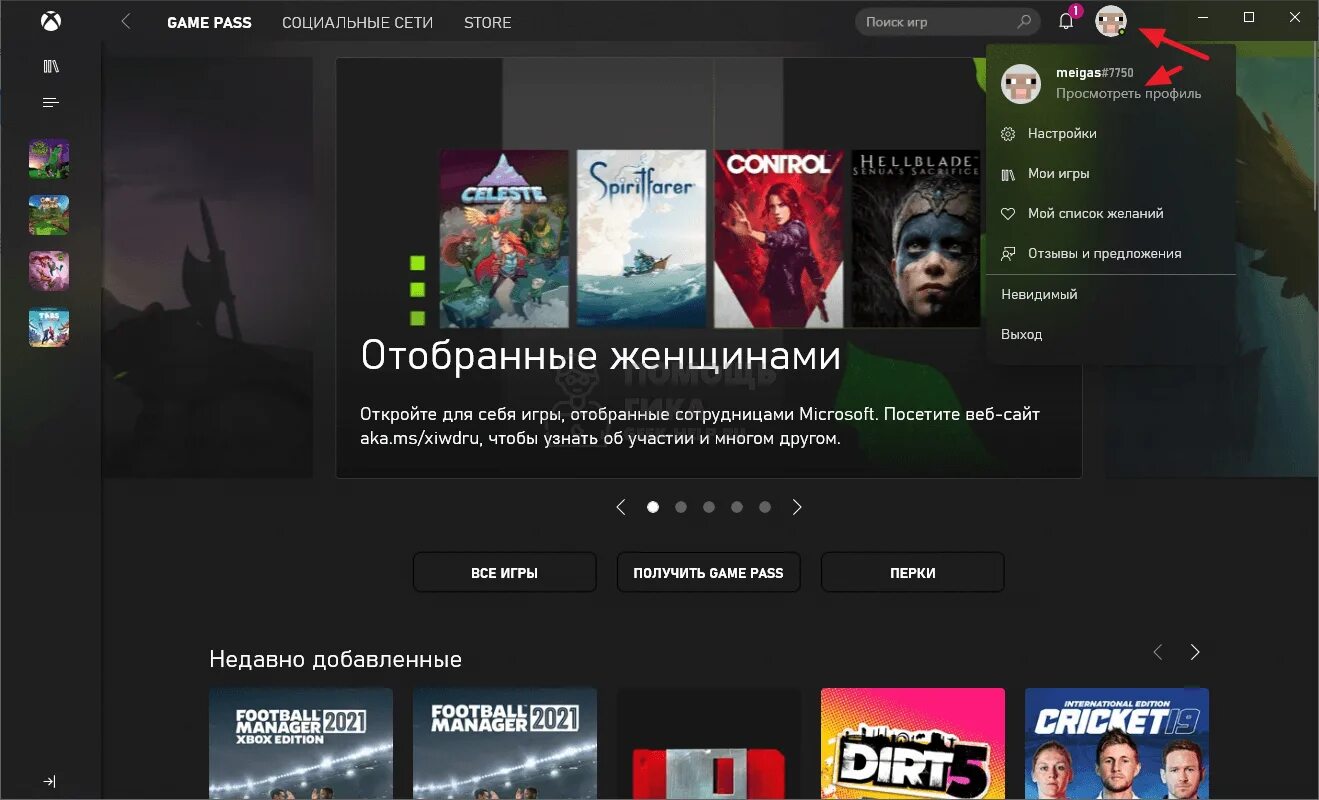The image size is (1319, 800).
Task: Select 'Выход' to sign out
Action: [x=1111, y=334]
